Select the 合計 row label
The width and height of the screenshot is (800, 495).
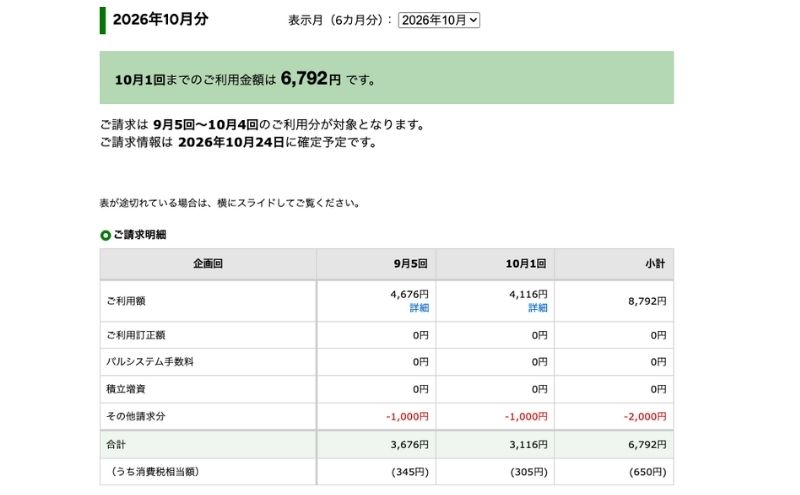116,444
